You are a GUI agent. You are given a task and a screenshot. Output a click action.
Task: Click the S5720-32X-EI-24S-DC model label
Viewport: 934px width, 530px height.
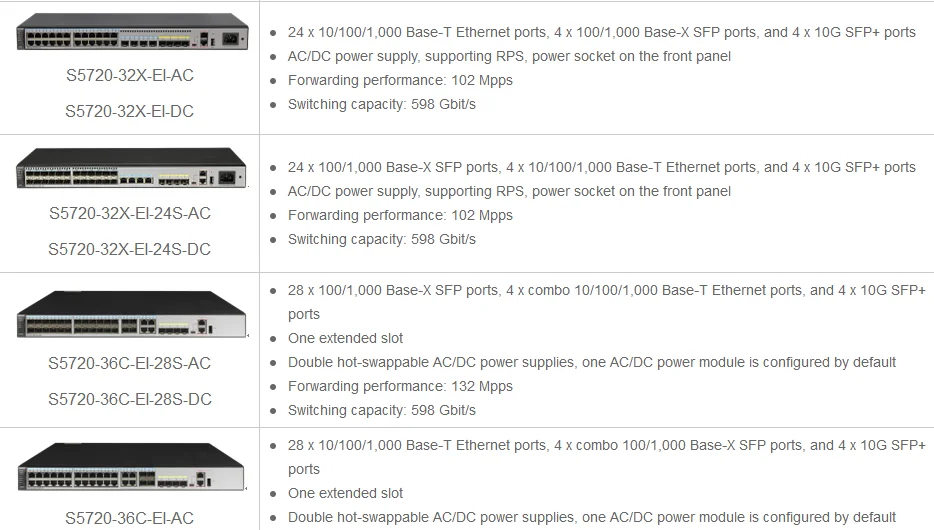pos(130,249)
